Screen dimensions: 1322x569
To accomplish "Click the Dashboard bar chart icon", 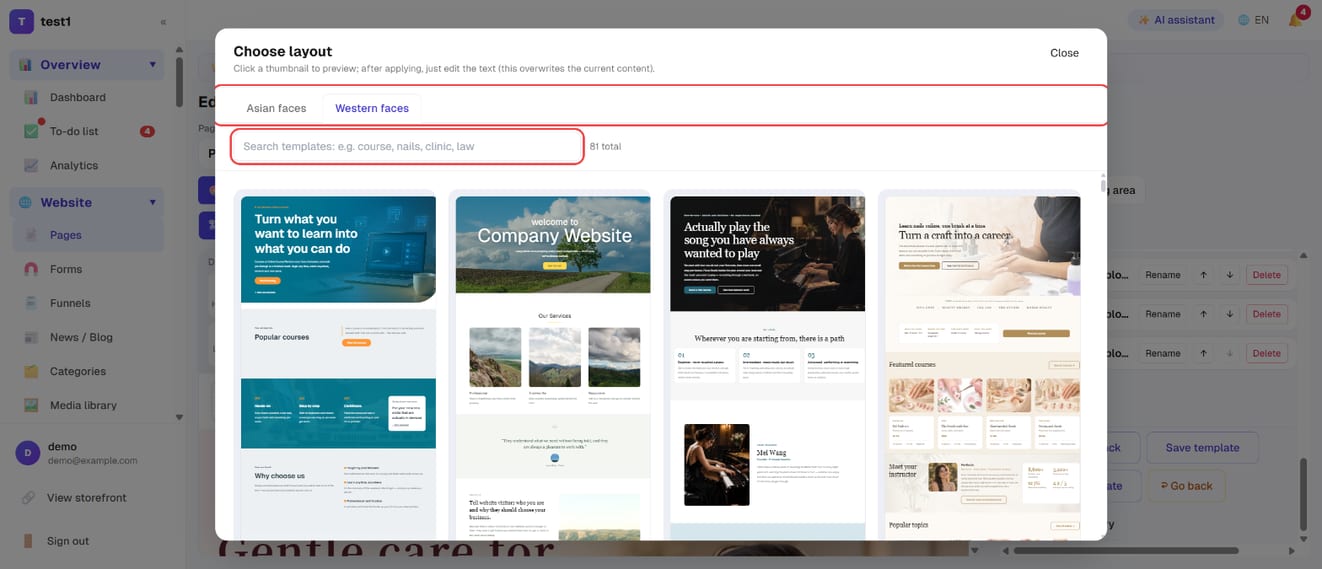I will (31, 98).
